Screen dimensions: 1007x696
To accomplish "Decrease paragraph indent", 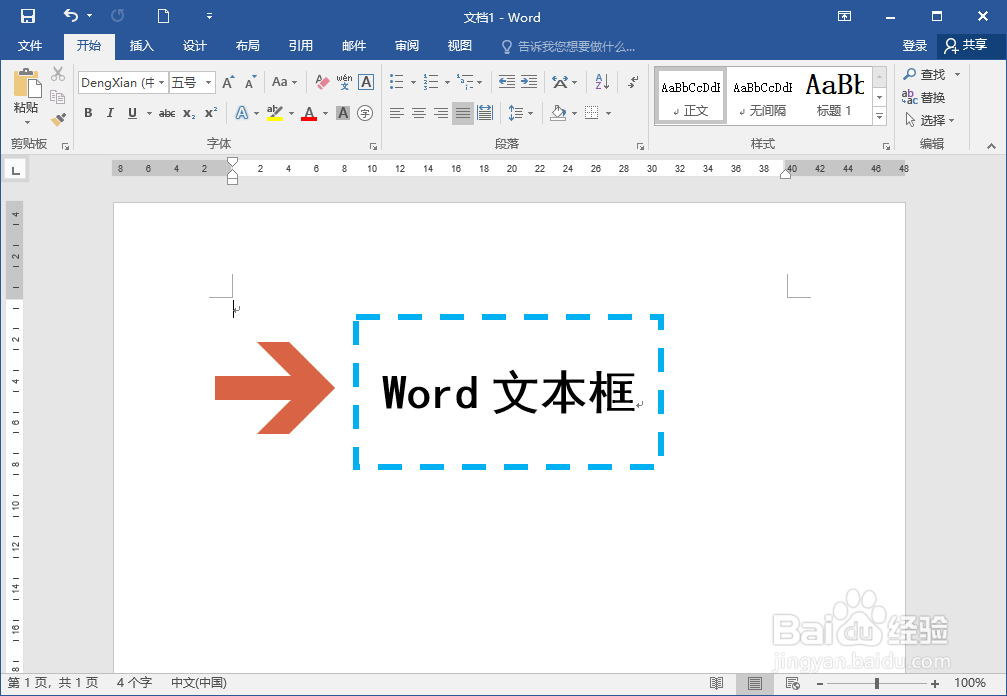I will tap(507, 82).
